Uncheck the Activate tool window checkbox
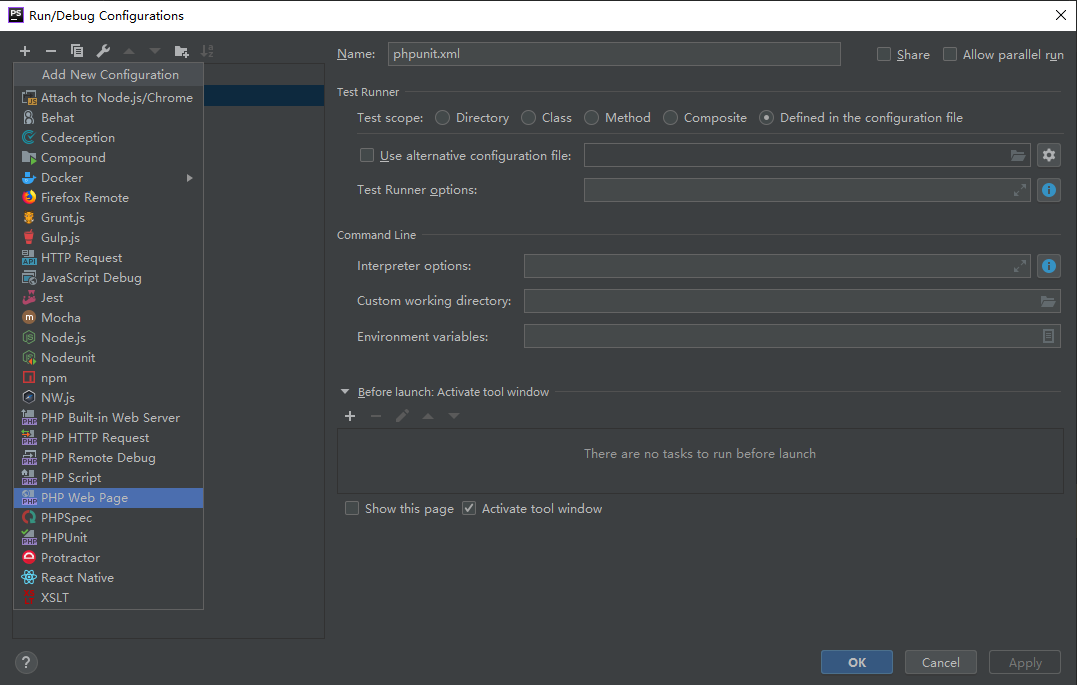This screenshot has width=1077, height=685. (469, 509)
